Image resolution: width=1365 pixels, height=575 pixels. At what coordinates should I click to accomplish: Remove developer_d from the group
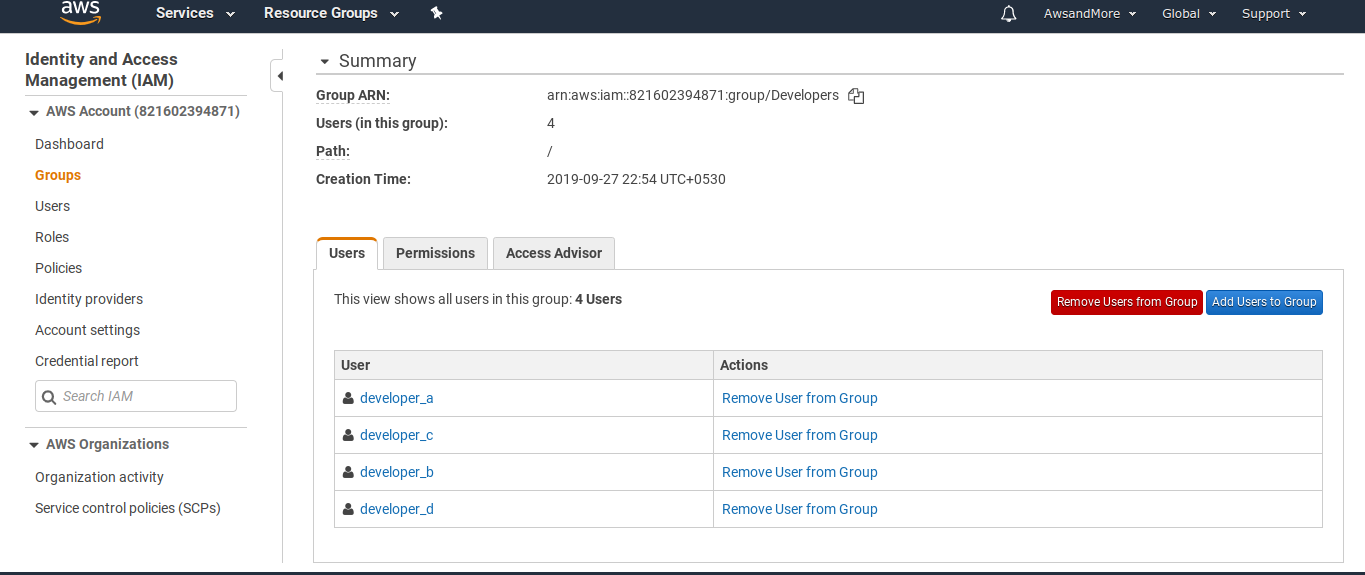click(x=799, y=509)
